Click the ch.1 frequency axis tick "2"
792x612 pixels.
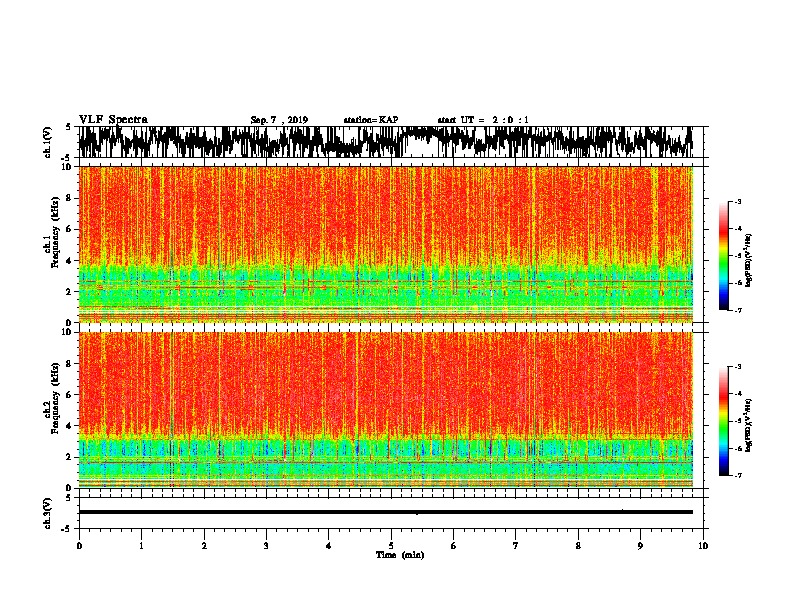(70, 292)
